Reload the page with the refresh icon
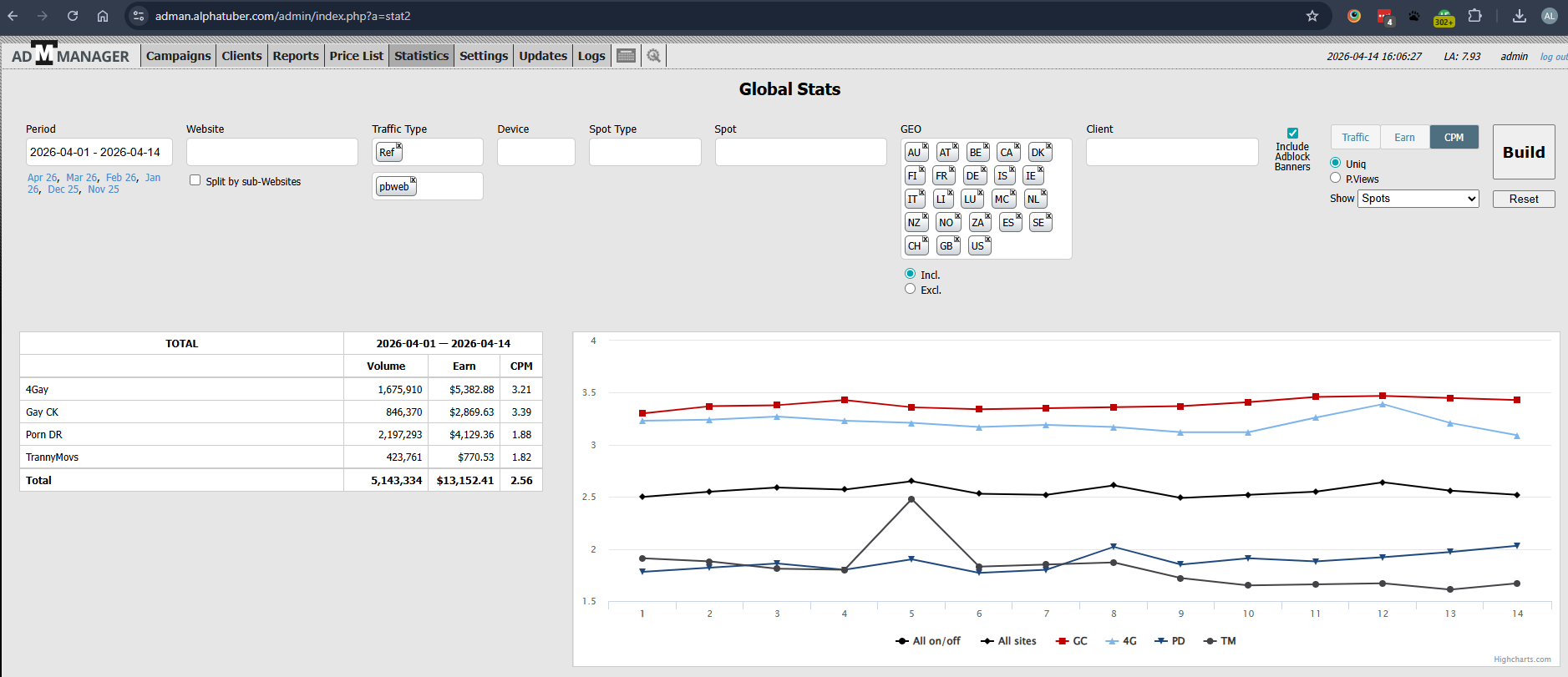Image resolution: width=1568 pixels, height=677 pixels. coord(73,16)
